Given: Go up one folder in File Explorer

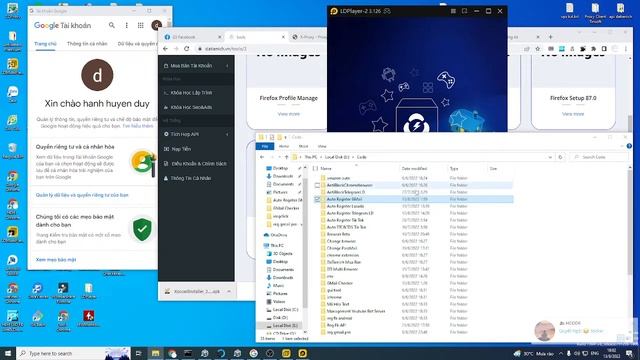Looking at the screenshot, I should 286,157.
